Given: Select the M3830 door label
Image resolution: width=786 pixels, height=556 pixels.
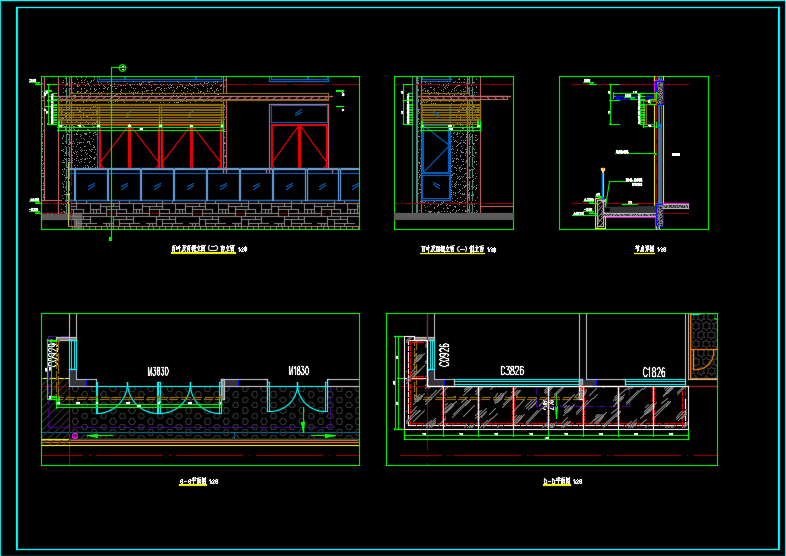Looking at the screenshot, I should [x=158, y=372].
